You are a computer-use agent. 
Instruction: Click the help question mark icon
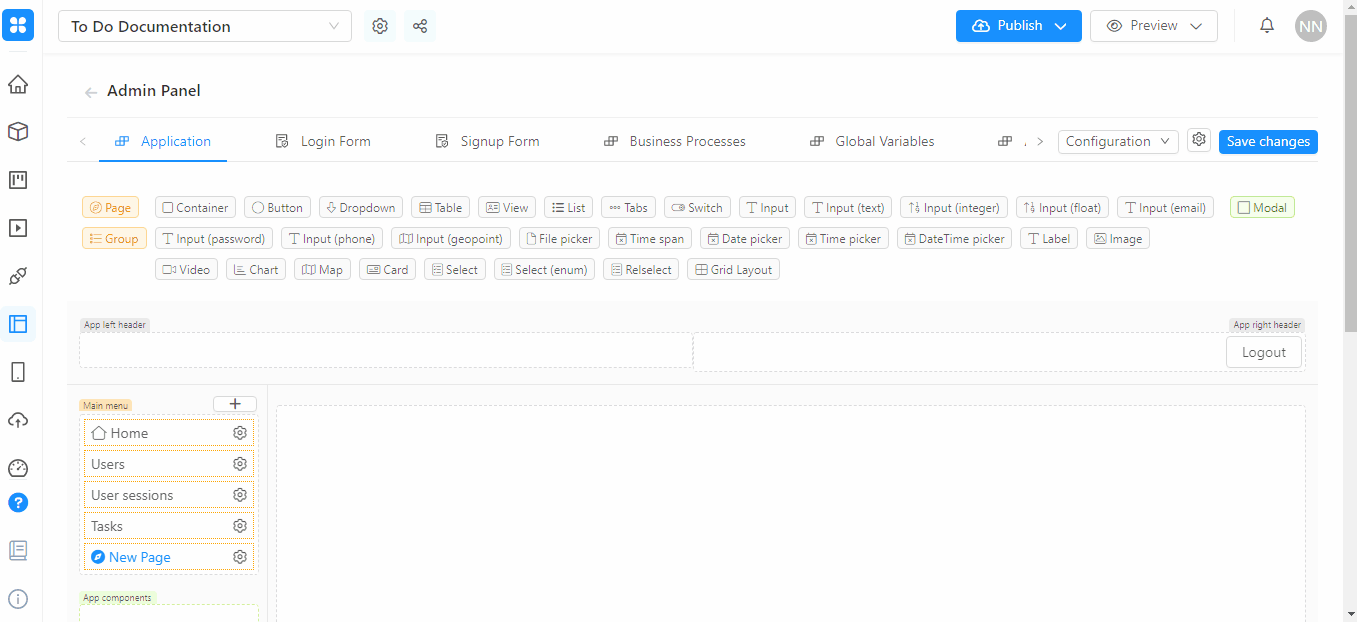coord(18,502)
